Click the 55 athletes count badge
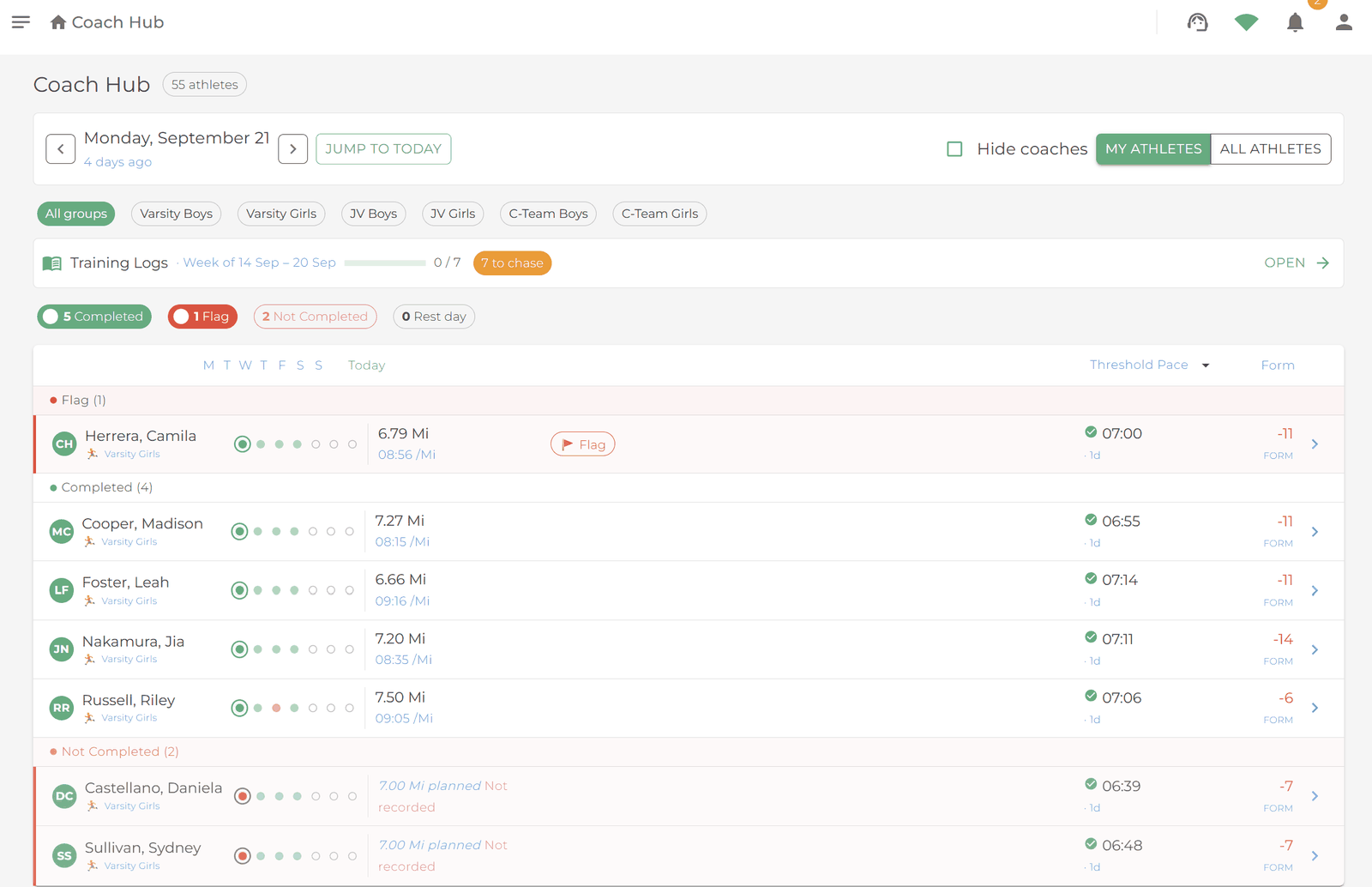The width and height of the screenshot is (1372, 887). [205, 85]
